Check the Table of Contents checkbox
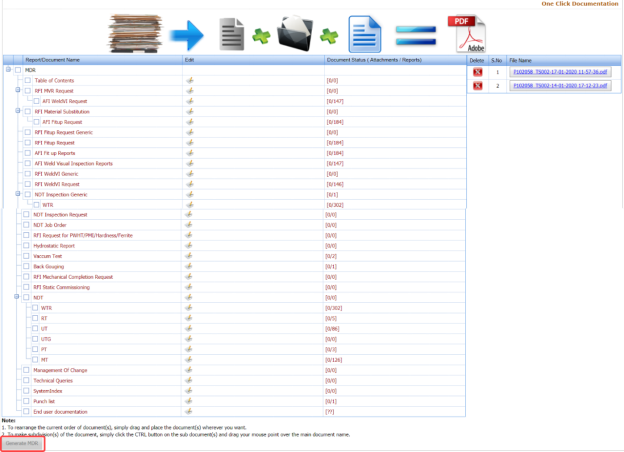 (28, 81)
